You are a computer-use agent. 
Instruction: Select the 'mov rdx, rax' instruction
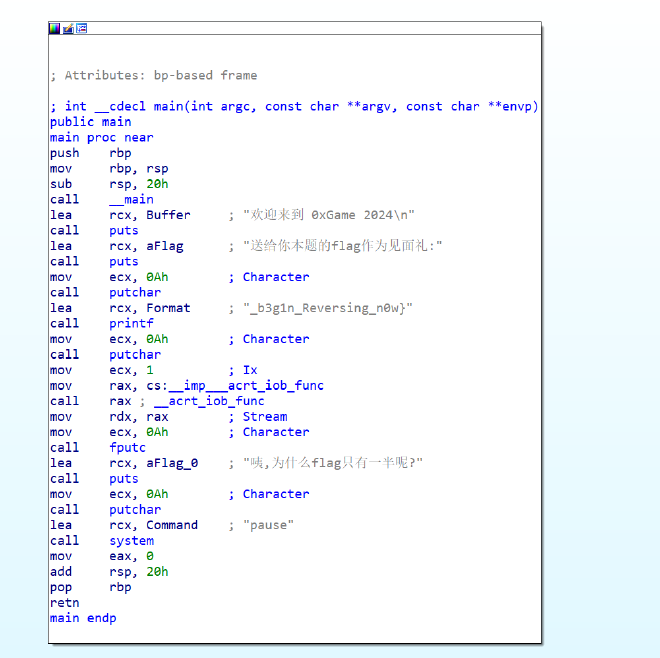tap(109, 417)
